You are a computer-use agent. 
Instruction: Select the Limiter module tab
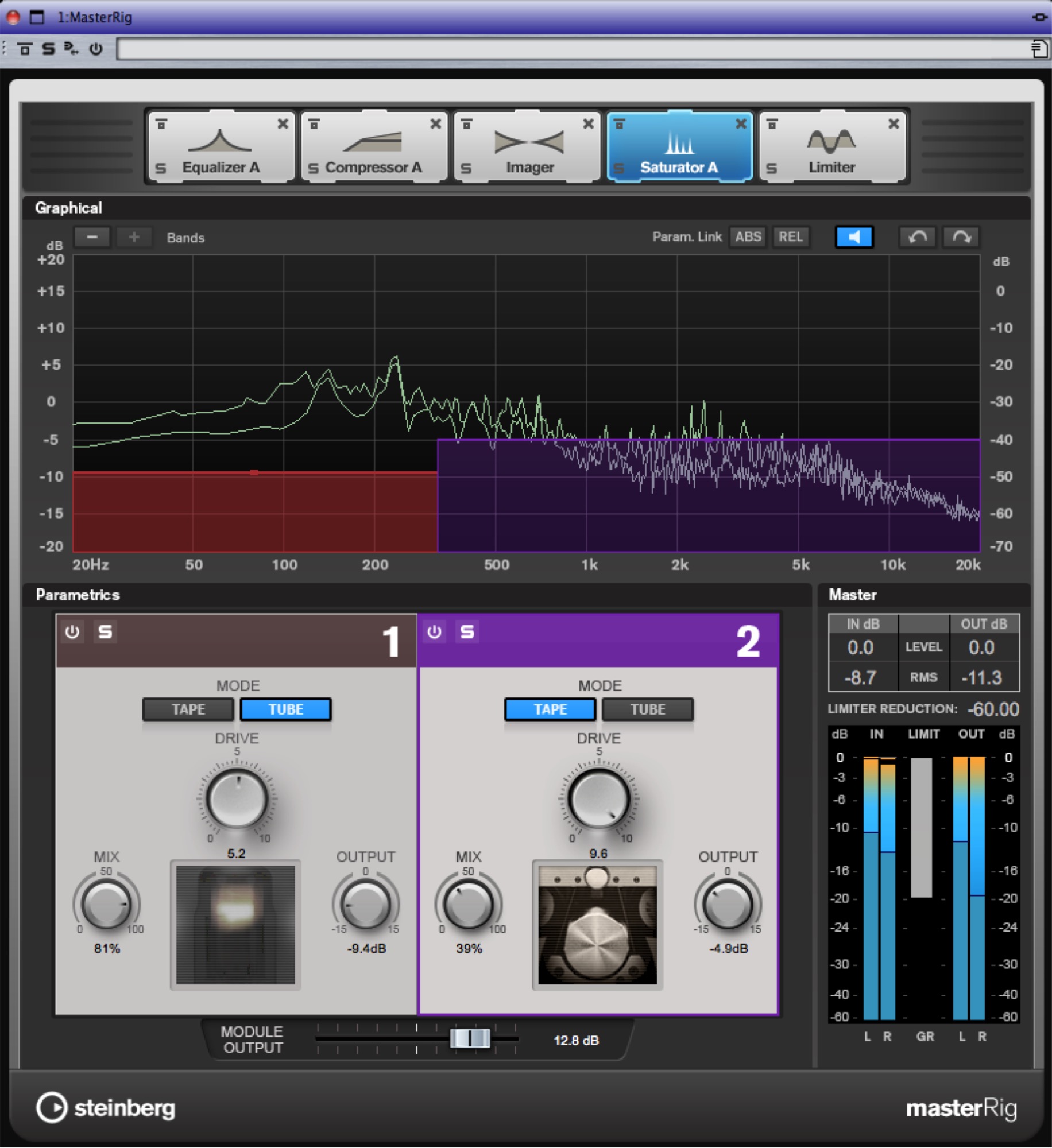(832, 147)
